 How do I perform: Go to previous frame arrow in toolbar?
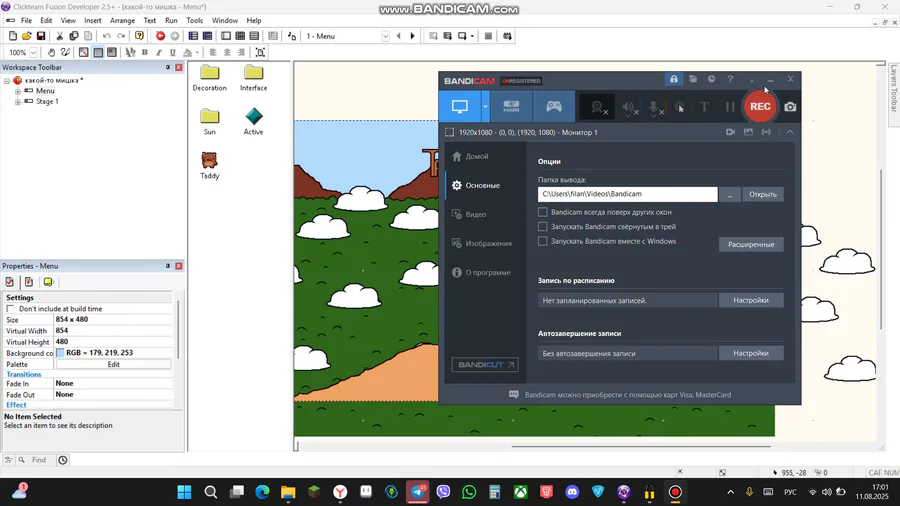(x=398, y=36)
